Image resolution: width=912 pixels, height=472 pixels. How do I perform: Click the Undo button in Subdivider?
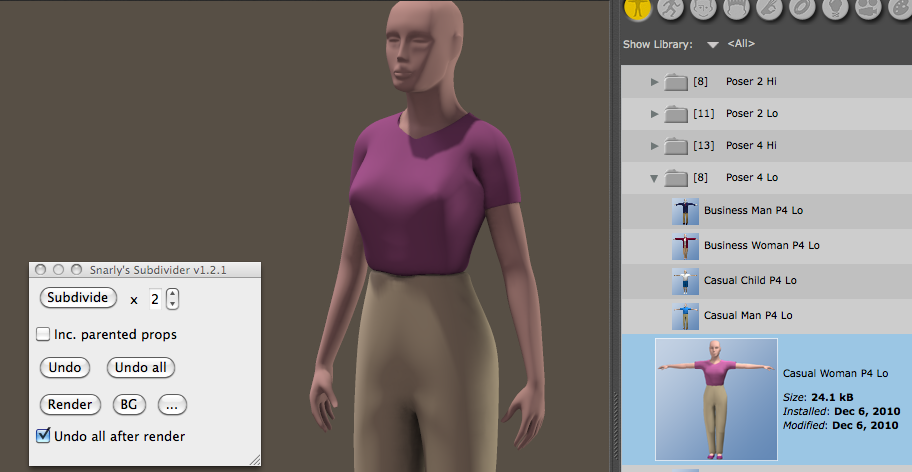pos(65,367)
